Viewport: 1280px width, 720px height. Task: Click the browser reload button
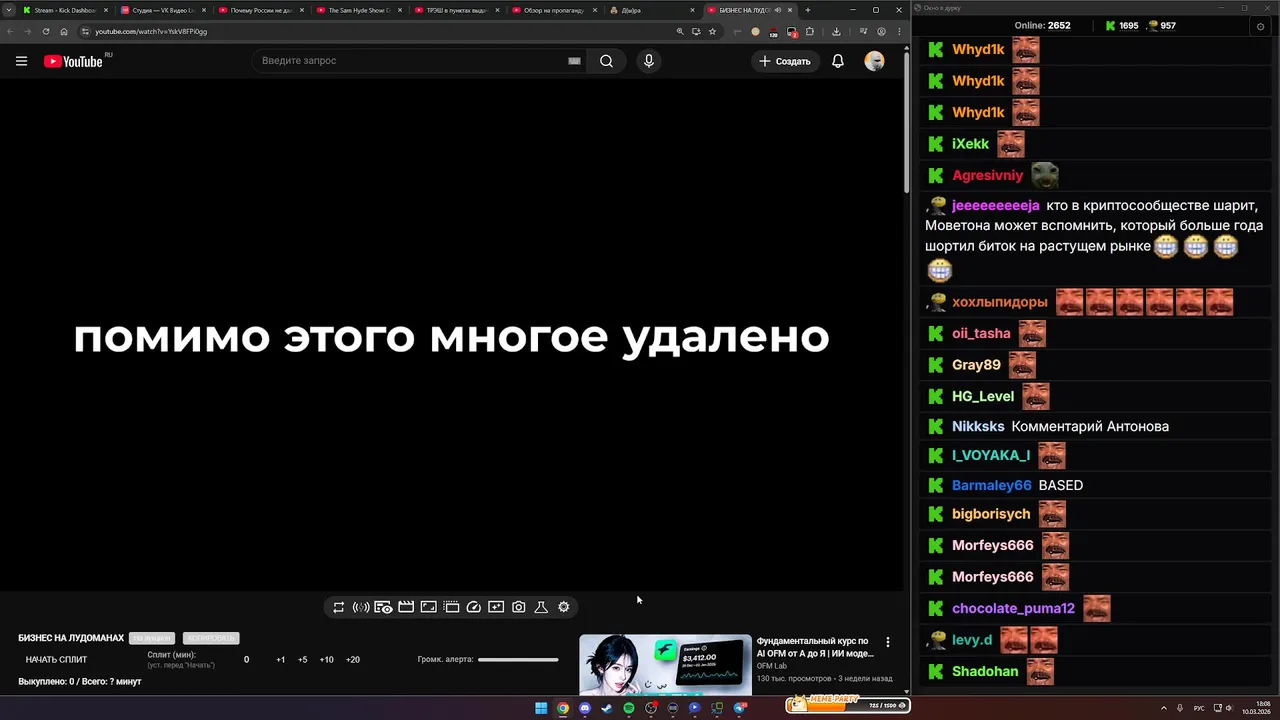(x=46, y=31)
